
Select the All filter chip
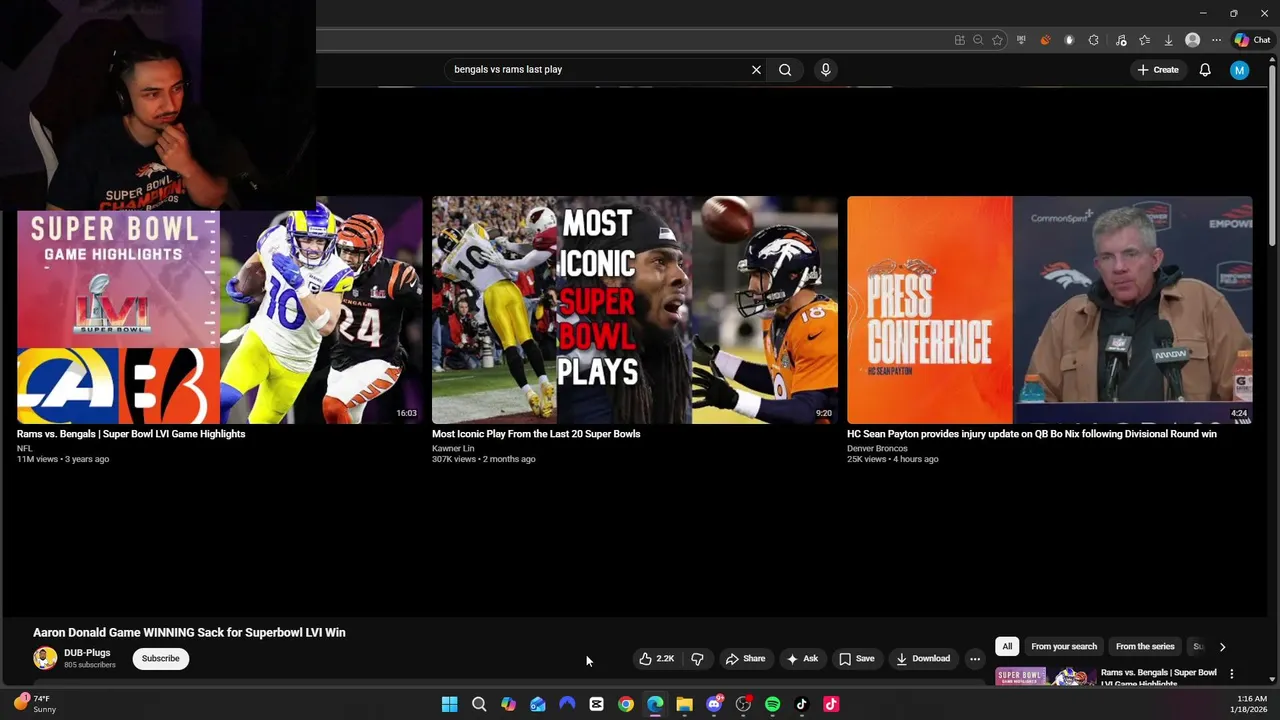point(1007,646)
